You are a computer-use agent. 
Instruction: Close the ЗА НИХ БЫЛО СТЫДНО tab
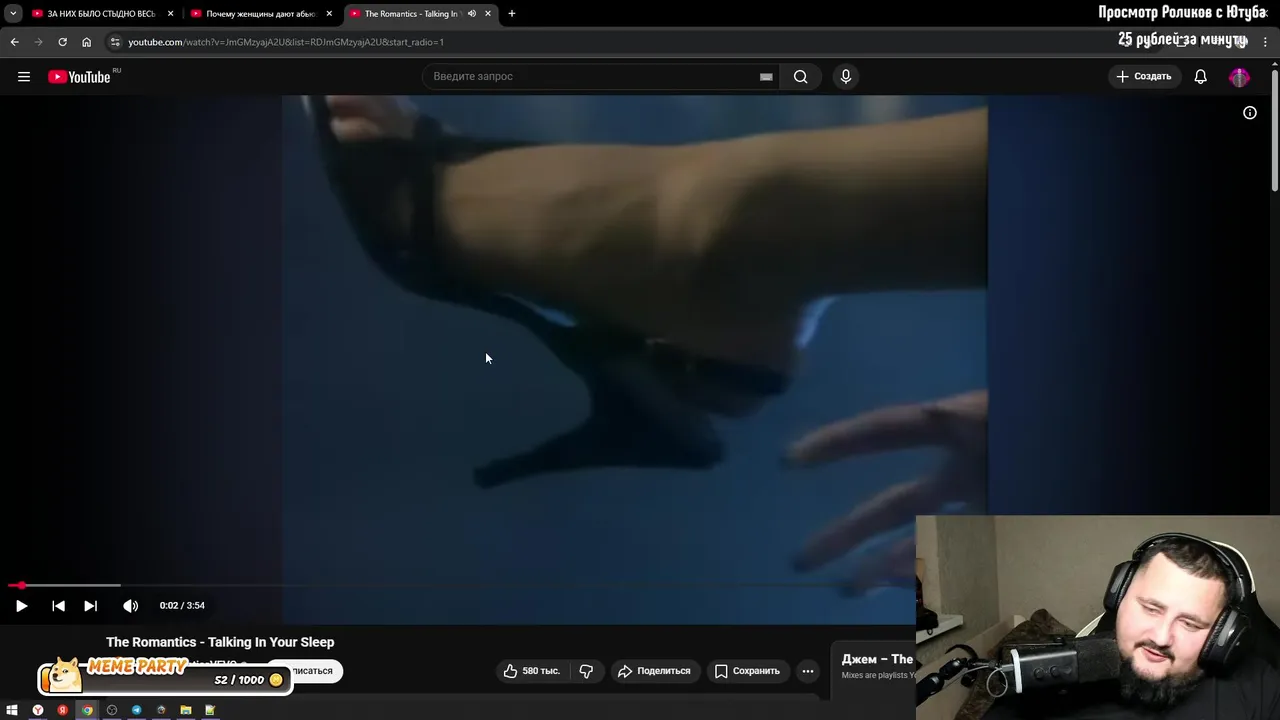[170, 14]
